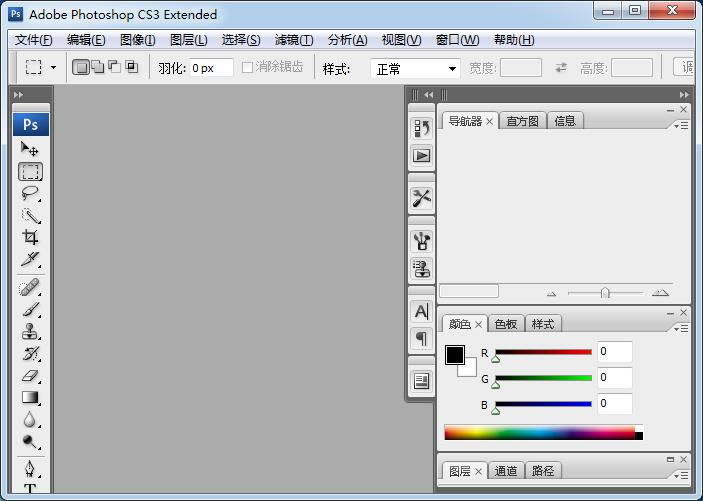This screenshot has width=703, height=501.
Task: Open the 编辑(E) menu
Action: point(86,40)
